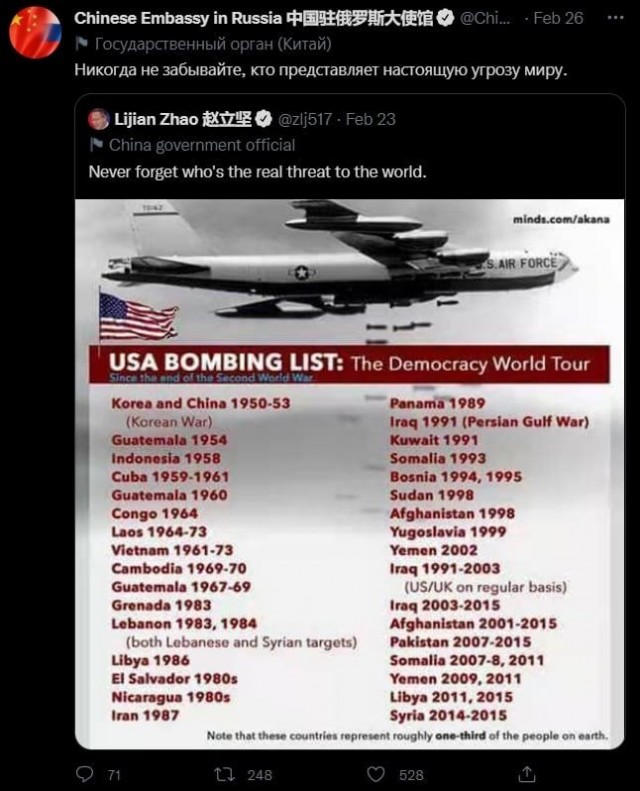Click the China government official label
Viewport: 640px width, 791px height.
point(202,144)
